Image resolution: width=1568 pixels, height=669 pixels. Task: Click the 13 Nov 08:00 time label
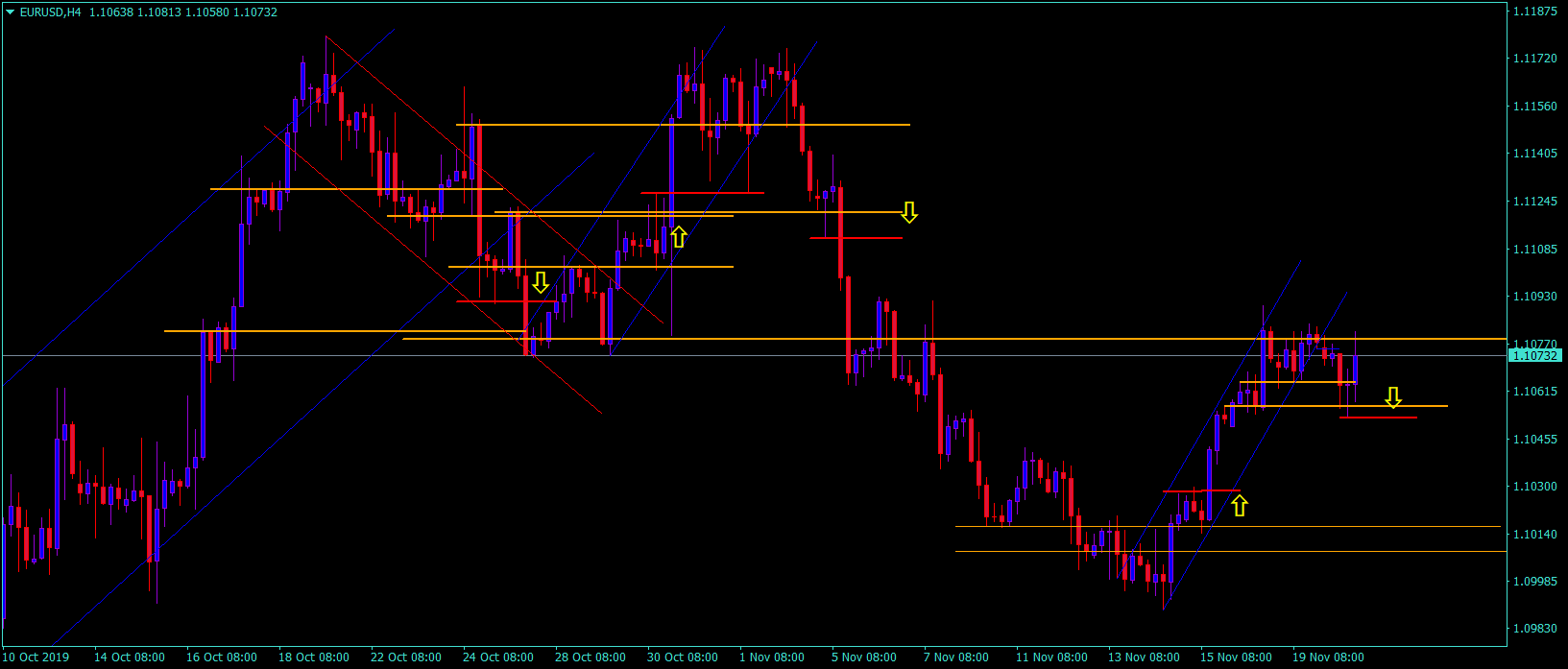point(1145,657)
